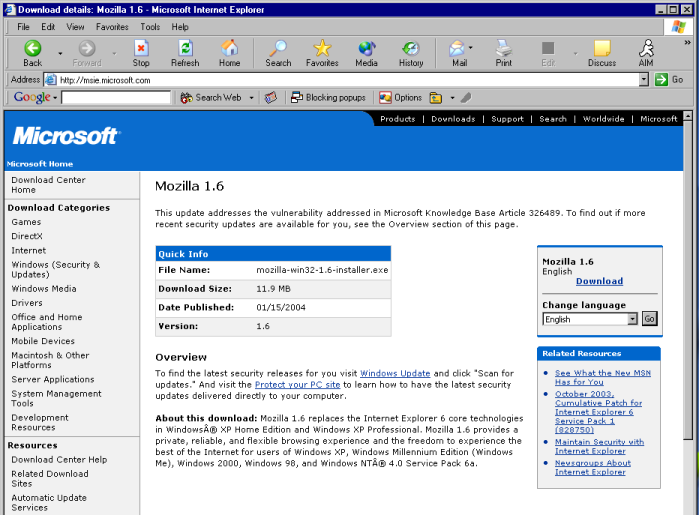The height and width of the screenshot is (515, 699).
Task: Click the green Go arrow button
Action: pyautogui.click(x=661, y=80)
